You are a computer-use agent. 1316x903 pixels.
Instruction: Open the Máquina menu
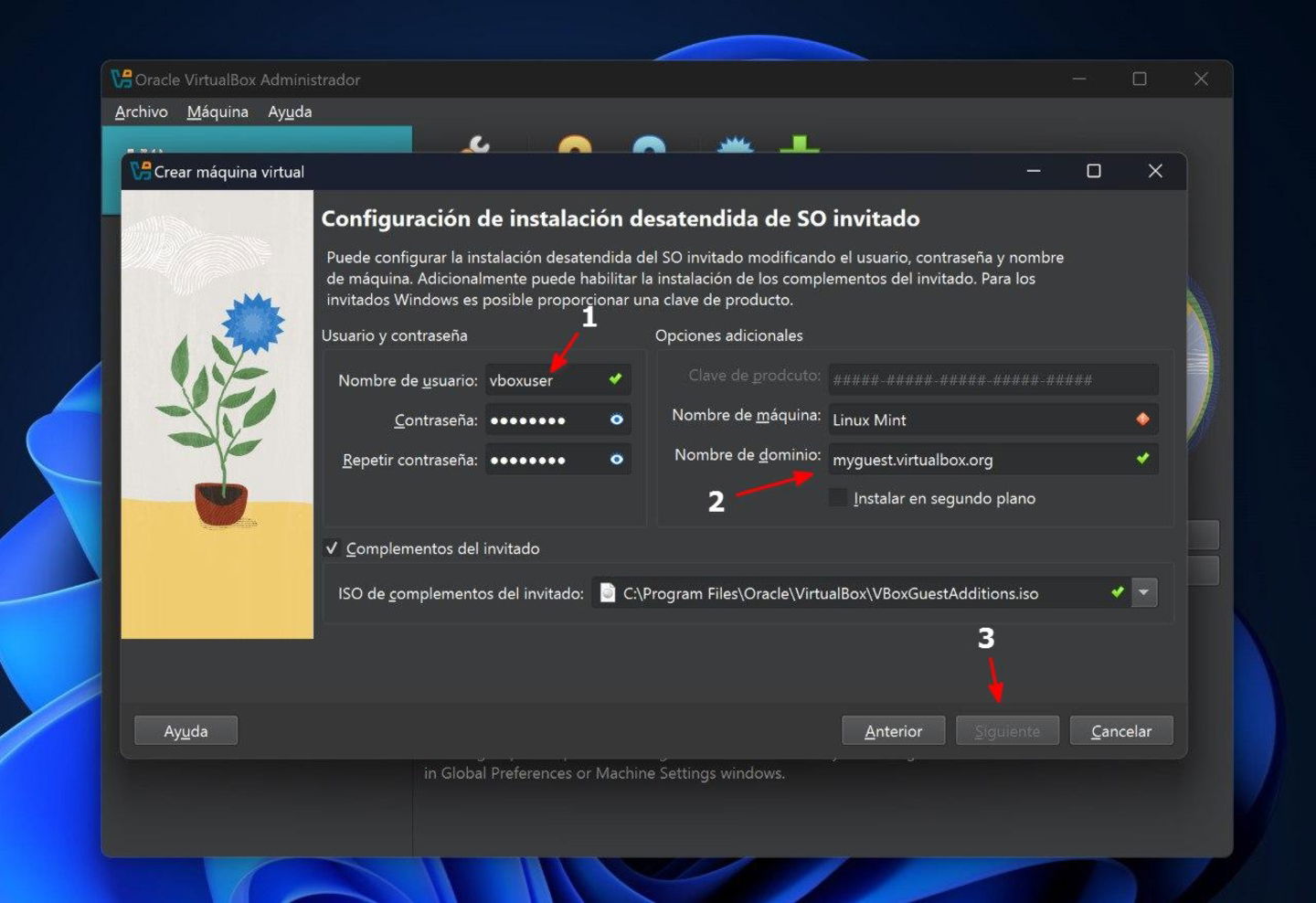pos(218,112)
